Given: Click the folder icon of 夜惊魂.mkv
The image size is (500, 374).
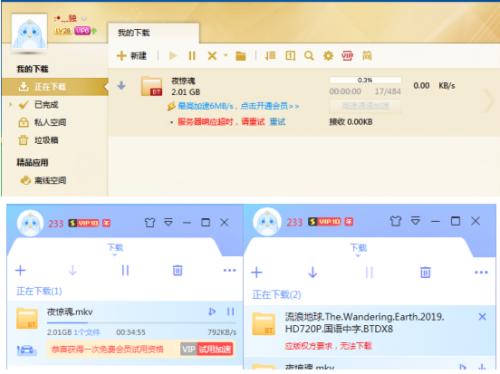Looking at the screenshot, I should tap(27, 319).
